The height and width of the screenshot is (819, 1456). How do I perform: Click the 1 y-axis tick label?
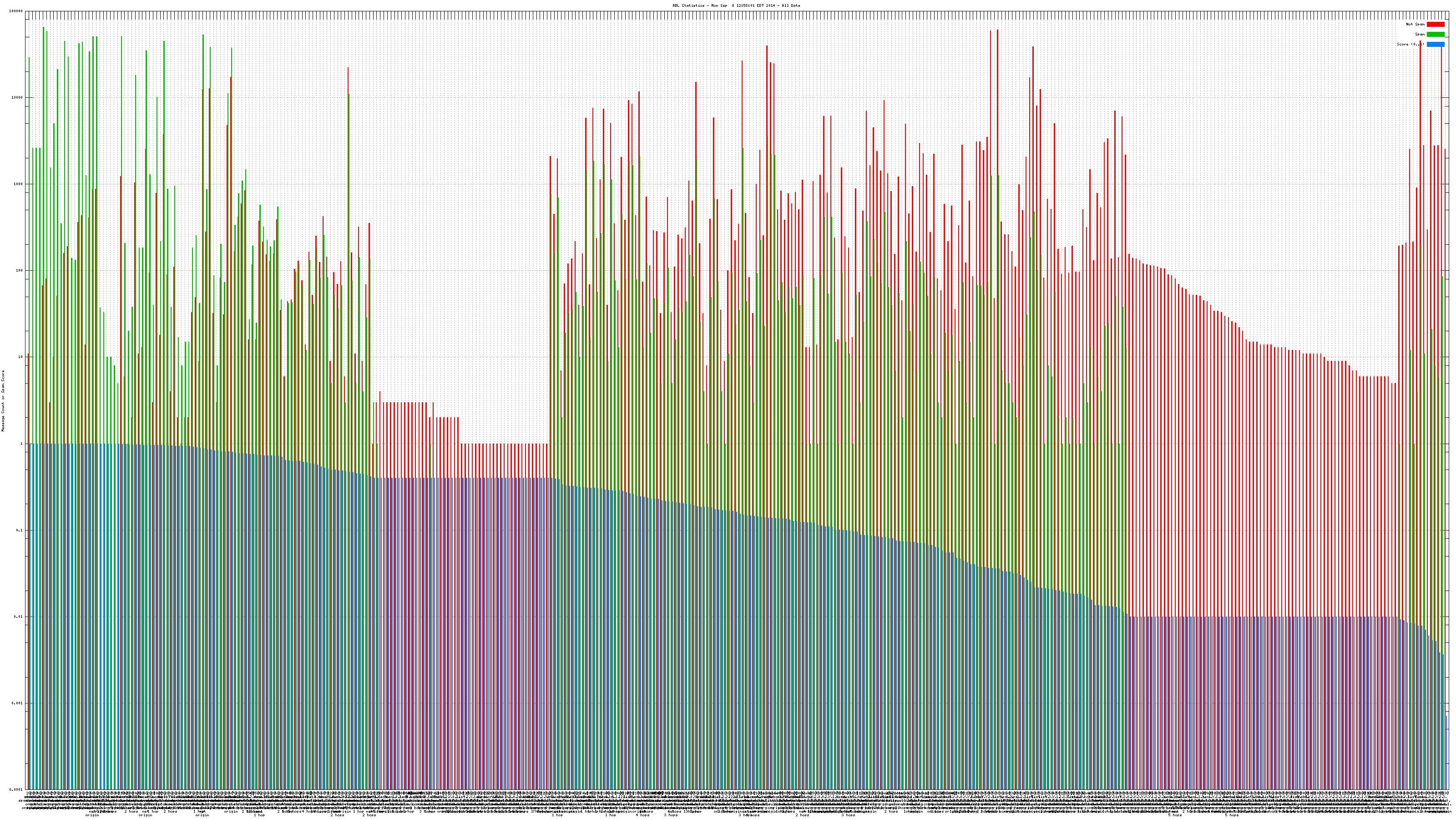(21, 444)
